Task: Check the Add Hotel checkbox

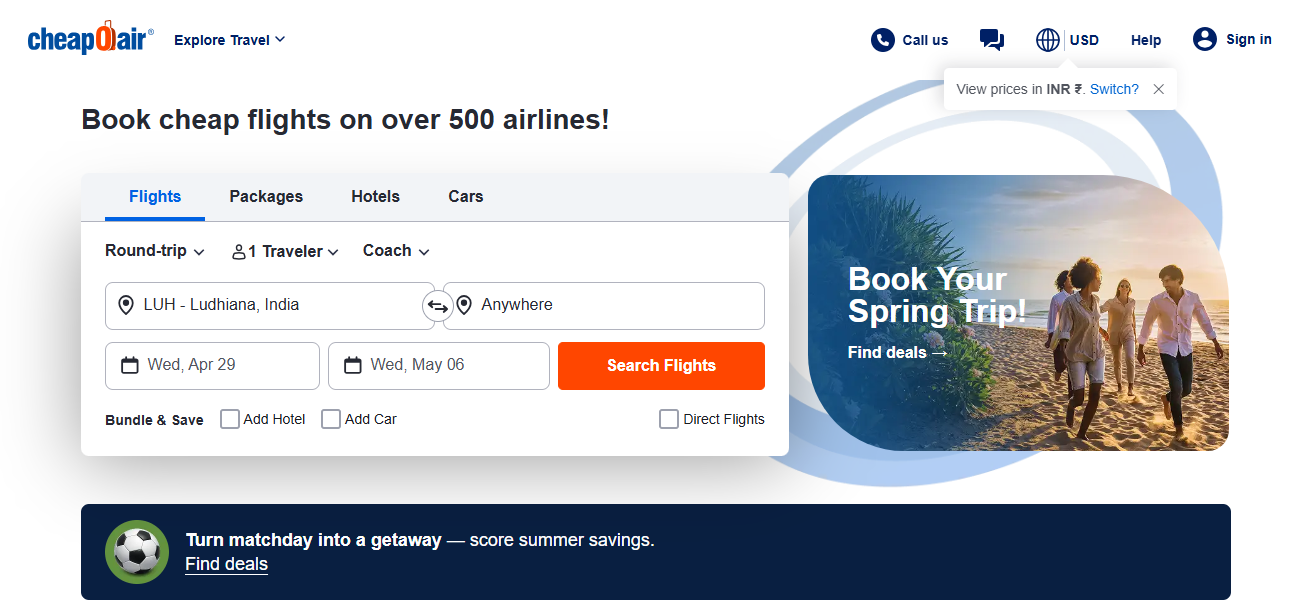Action: pos(230,419)
